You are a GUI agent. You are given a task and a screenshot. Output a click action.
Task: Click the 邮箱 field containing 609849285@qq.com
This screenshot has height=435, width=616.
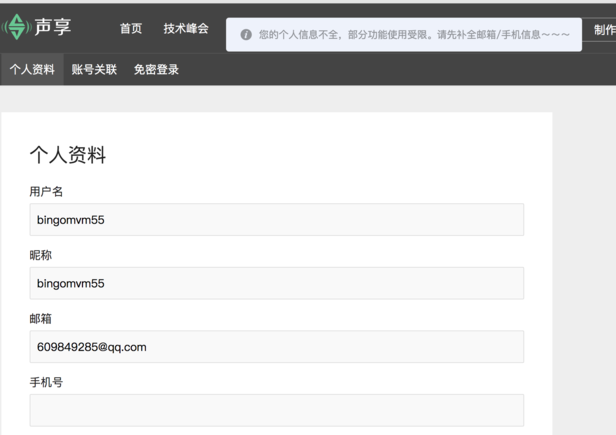pos(276,347)
